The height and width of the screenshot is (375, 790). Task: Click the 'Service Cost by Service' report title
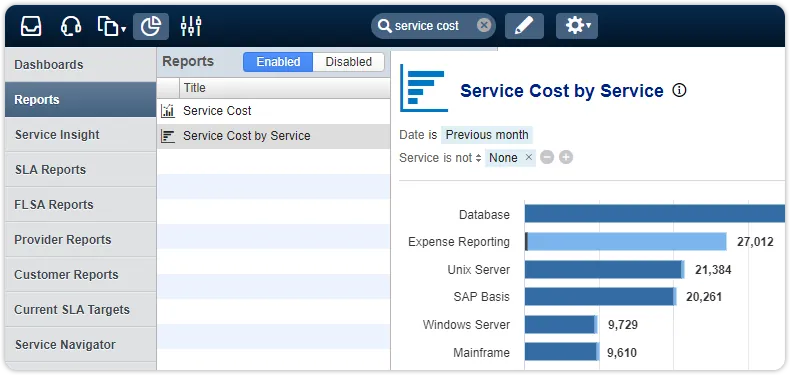[x=562, y=91]
